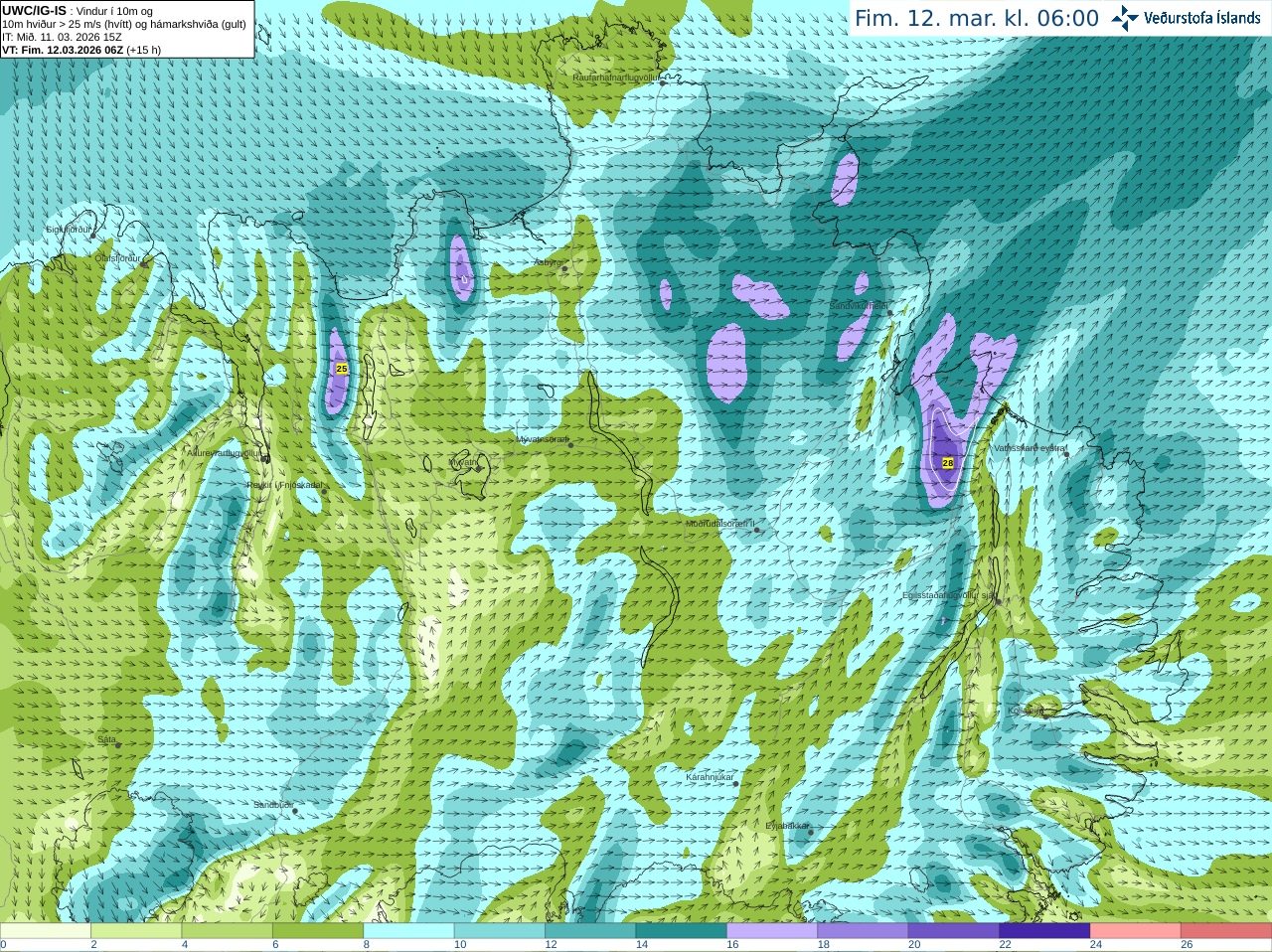Select the Eyjabakkar station marker
This screenshot has width=1272, height=952.
811,831
